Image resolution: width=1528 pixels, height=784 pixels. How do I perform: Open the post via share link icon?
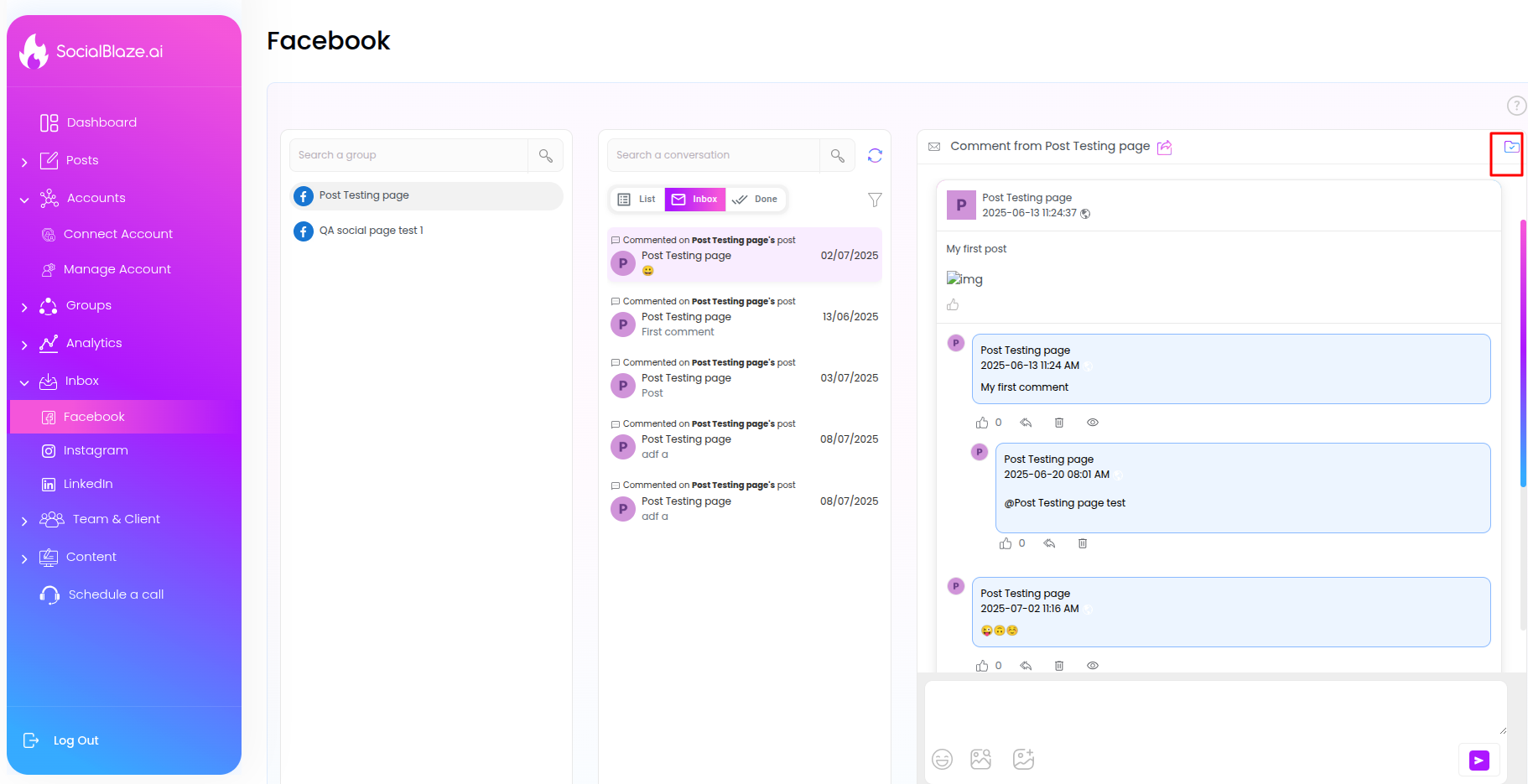pyautogui.click(x=1164, y=148)
